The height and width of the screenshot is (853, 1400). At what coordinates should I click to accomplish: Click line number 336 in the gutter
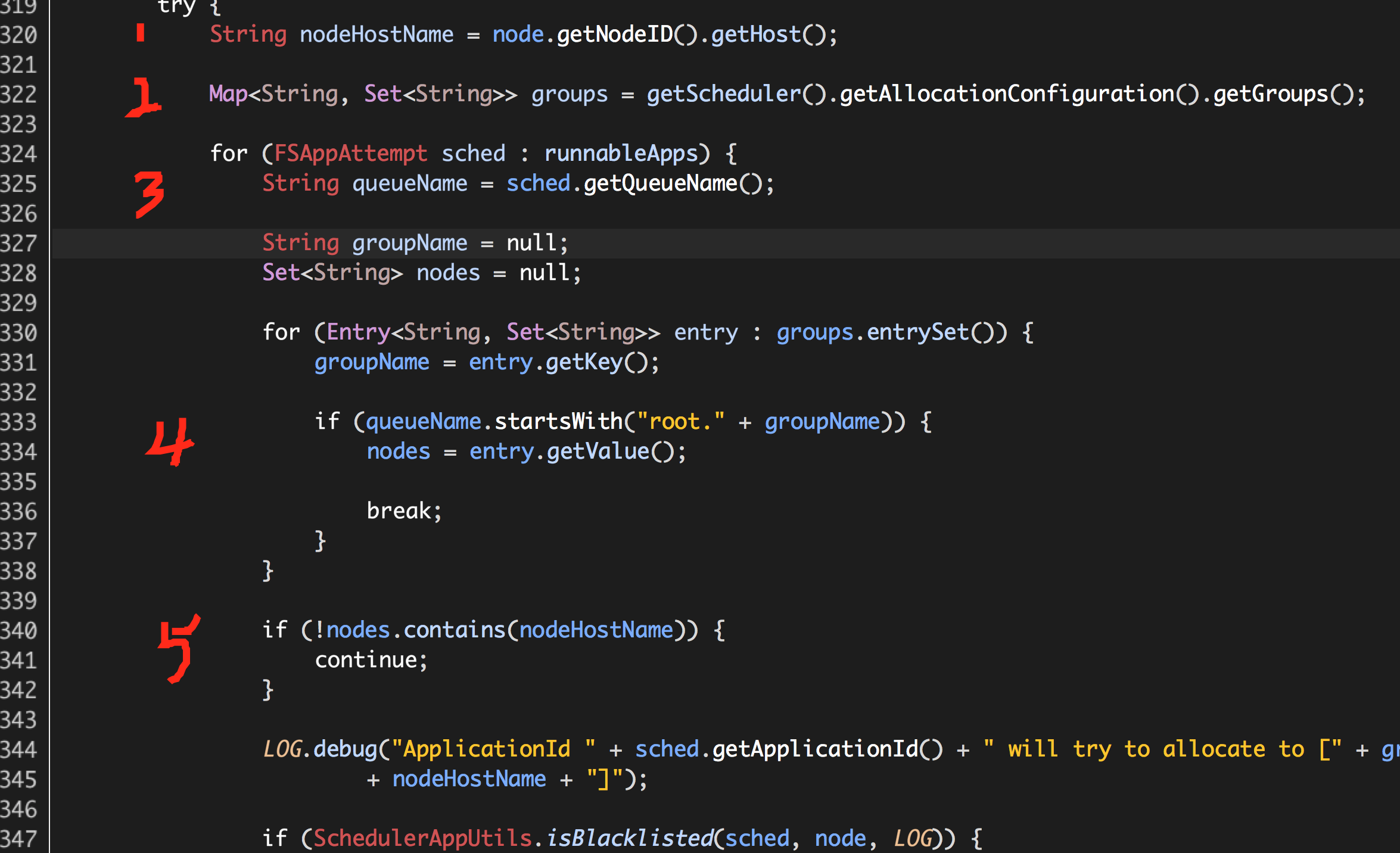pyautogui.click(x=18, y=512)
